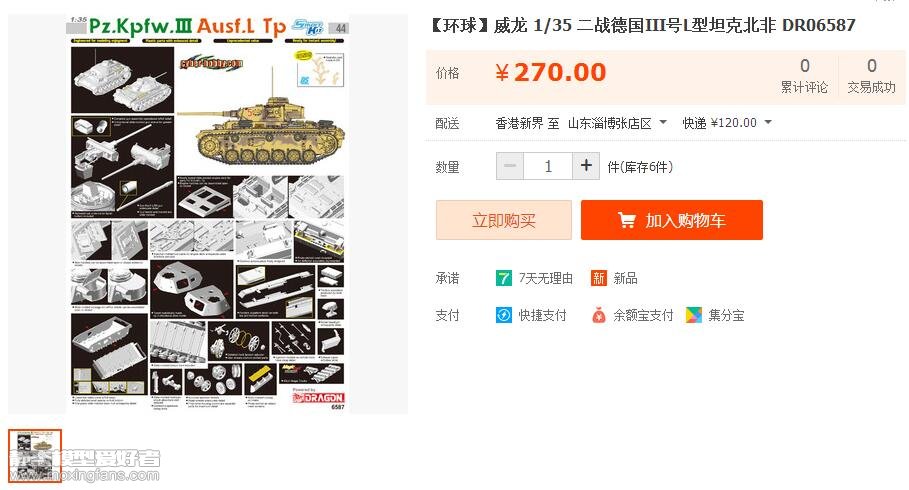Decrease quantity with the minus button
The image size is (909, 490).
click(510, 166)
